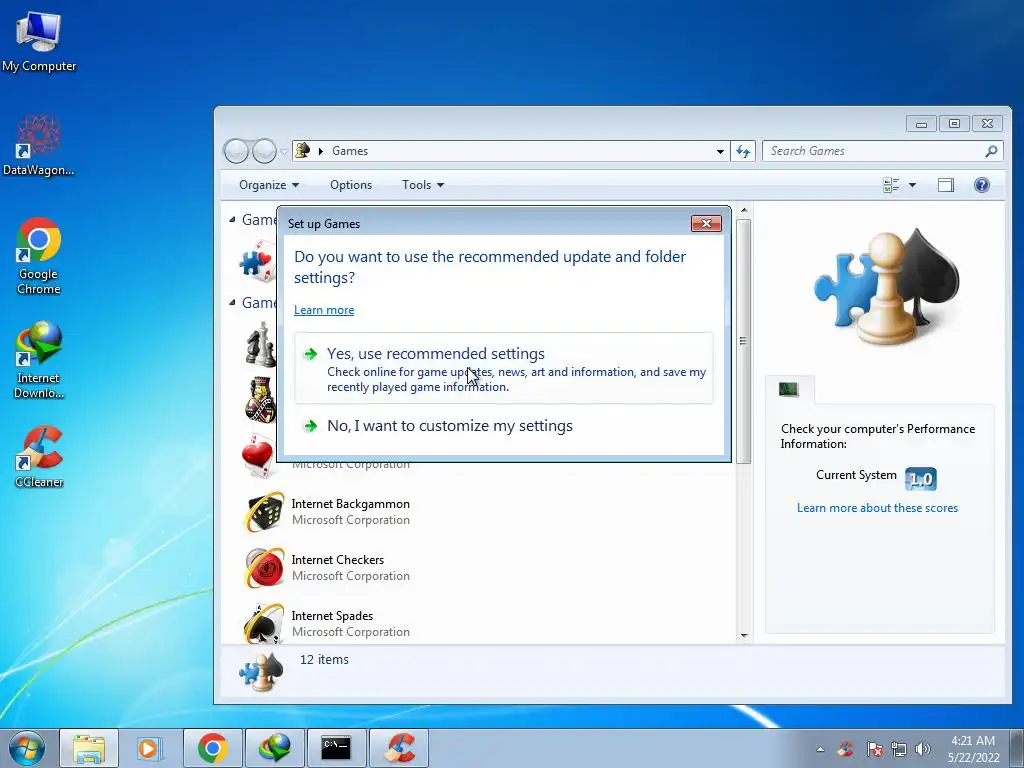Image resolution: width=1024 pixels, height=768 pixels.
Task: Open the recent pages dropdown near Back
Action: [x=284, y=152]
